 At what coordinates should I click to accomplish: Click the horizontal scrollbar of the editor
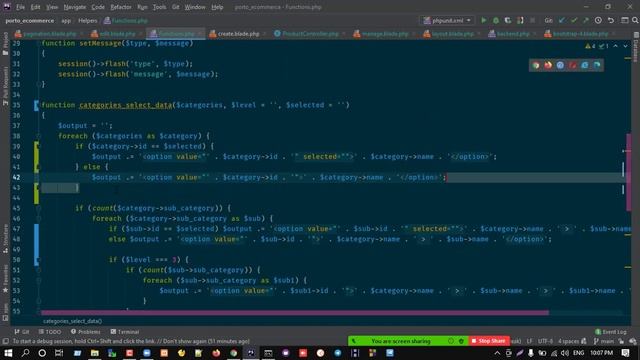tap(295, 313)
